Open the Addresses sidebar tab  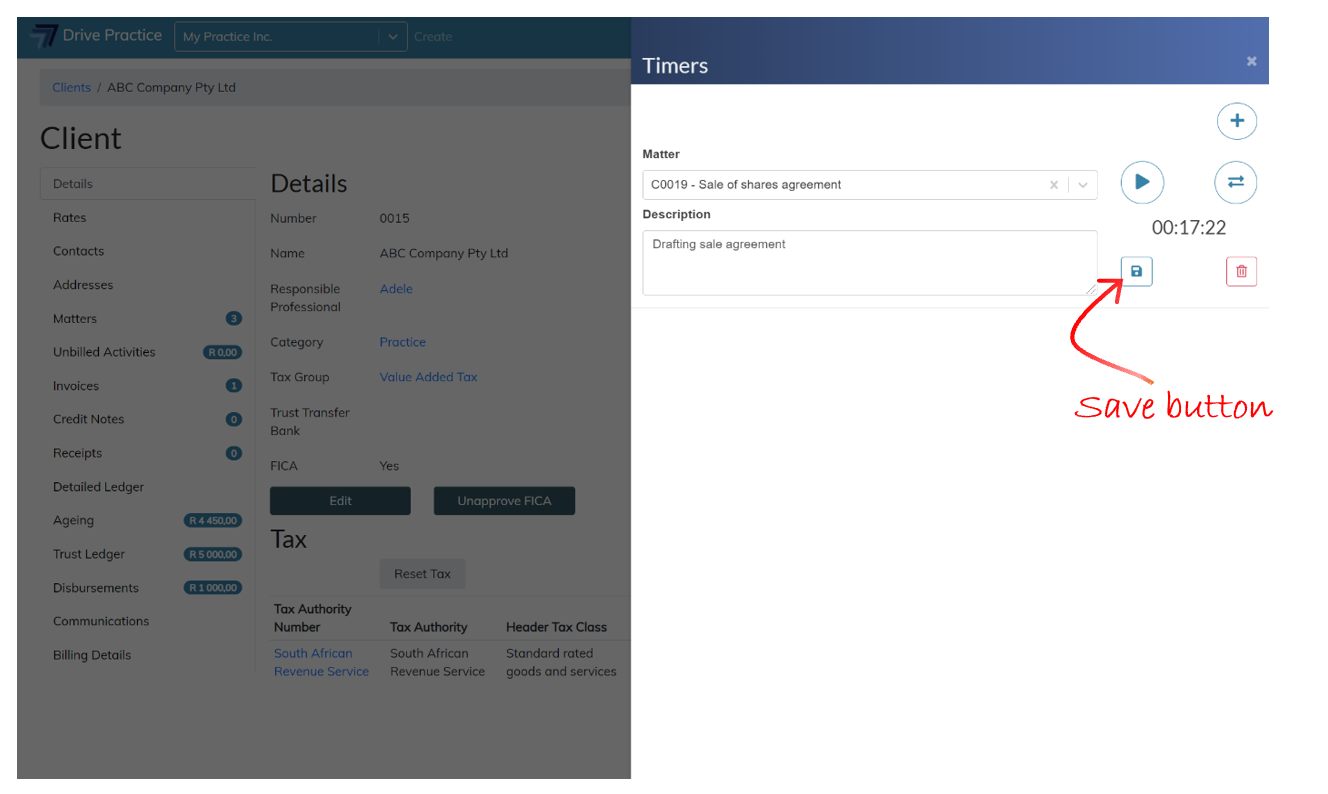coord(147,285)
